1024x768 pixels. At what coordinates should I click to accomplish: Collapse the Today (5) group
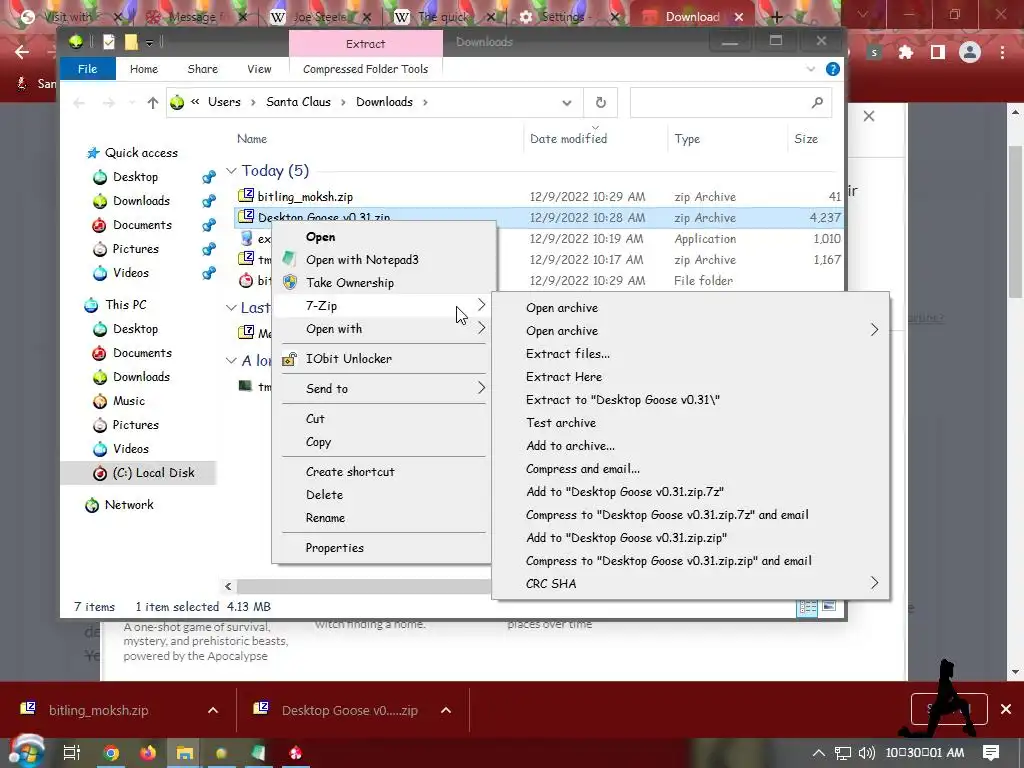(x=231, y=171)
